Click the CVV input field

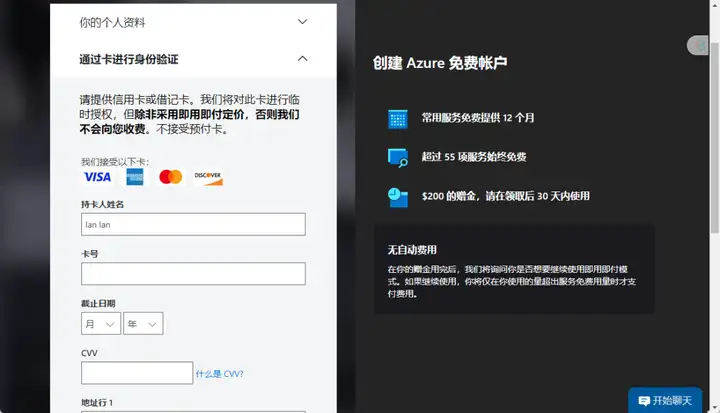click(137, 373)
